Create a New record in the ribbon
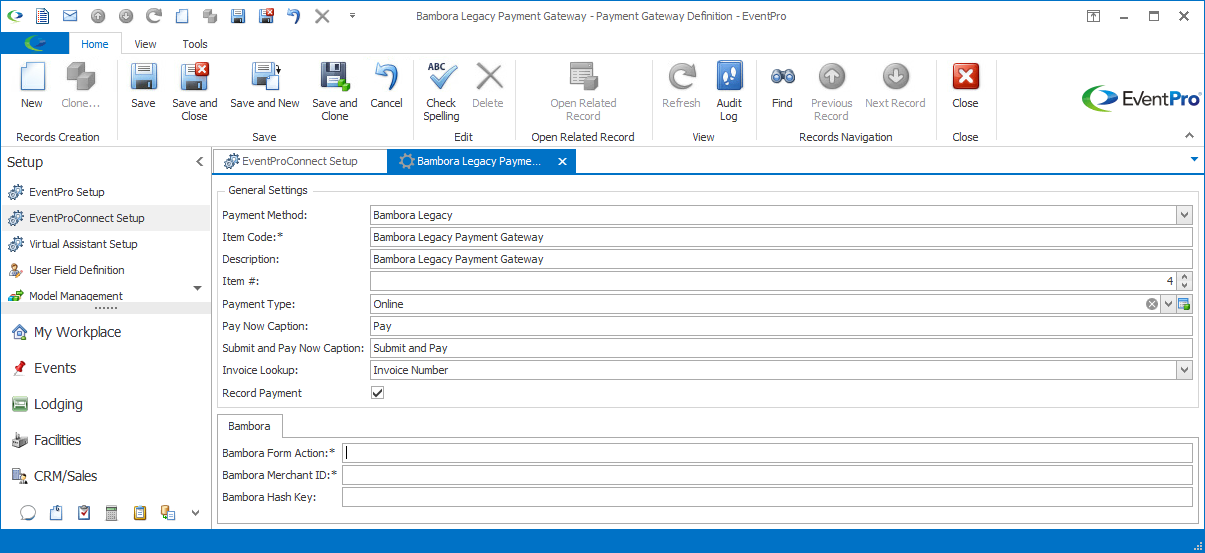This screenshot has width=1205, height=553. (x=32, y=86)
